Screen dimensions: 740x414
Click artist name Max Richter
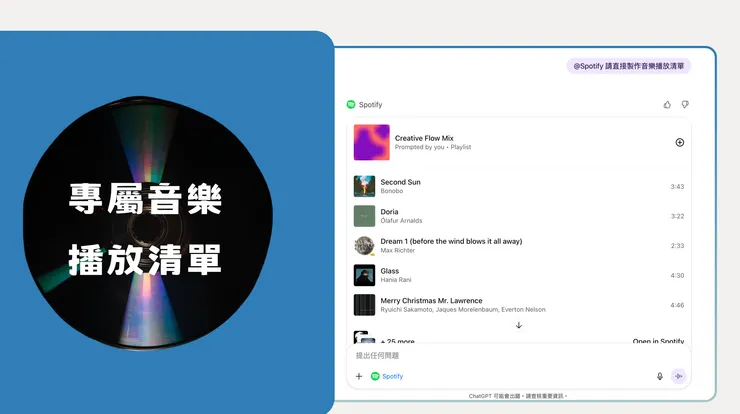pyautogui.click(x=397, y=251)
